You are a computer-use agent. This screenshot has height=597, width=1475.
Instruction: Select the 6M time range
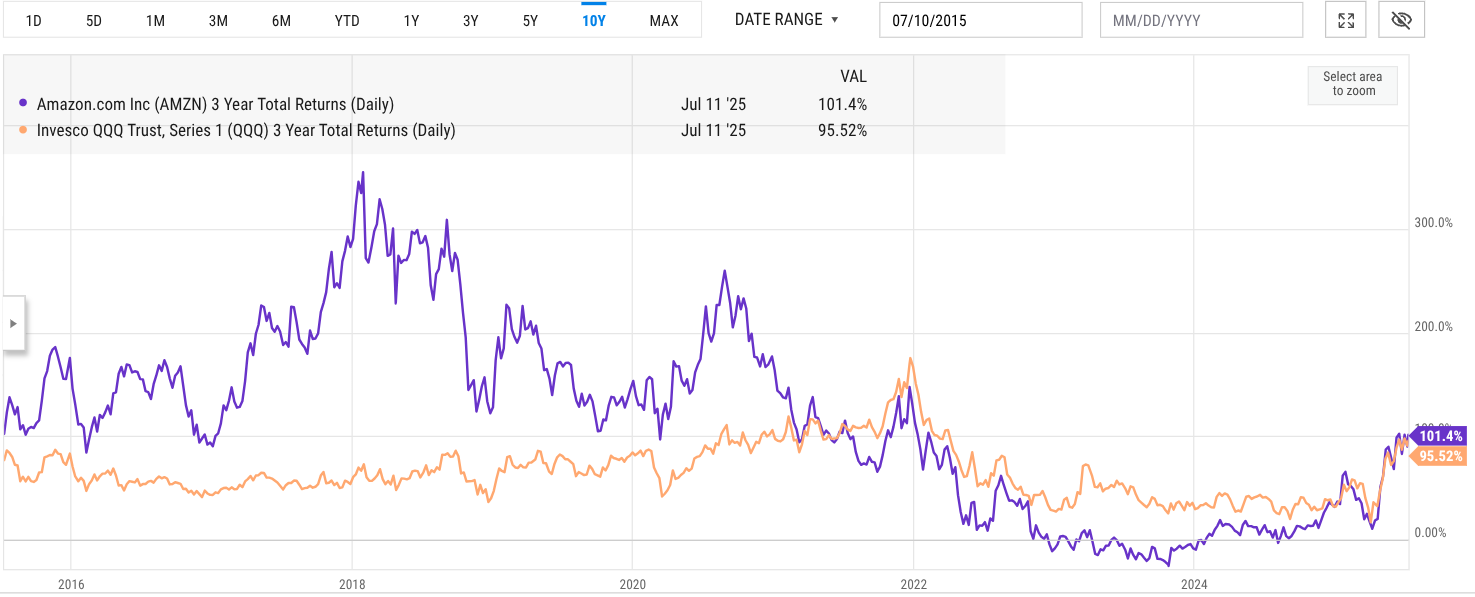coord(281,21)
